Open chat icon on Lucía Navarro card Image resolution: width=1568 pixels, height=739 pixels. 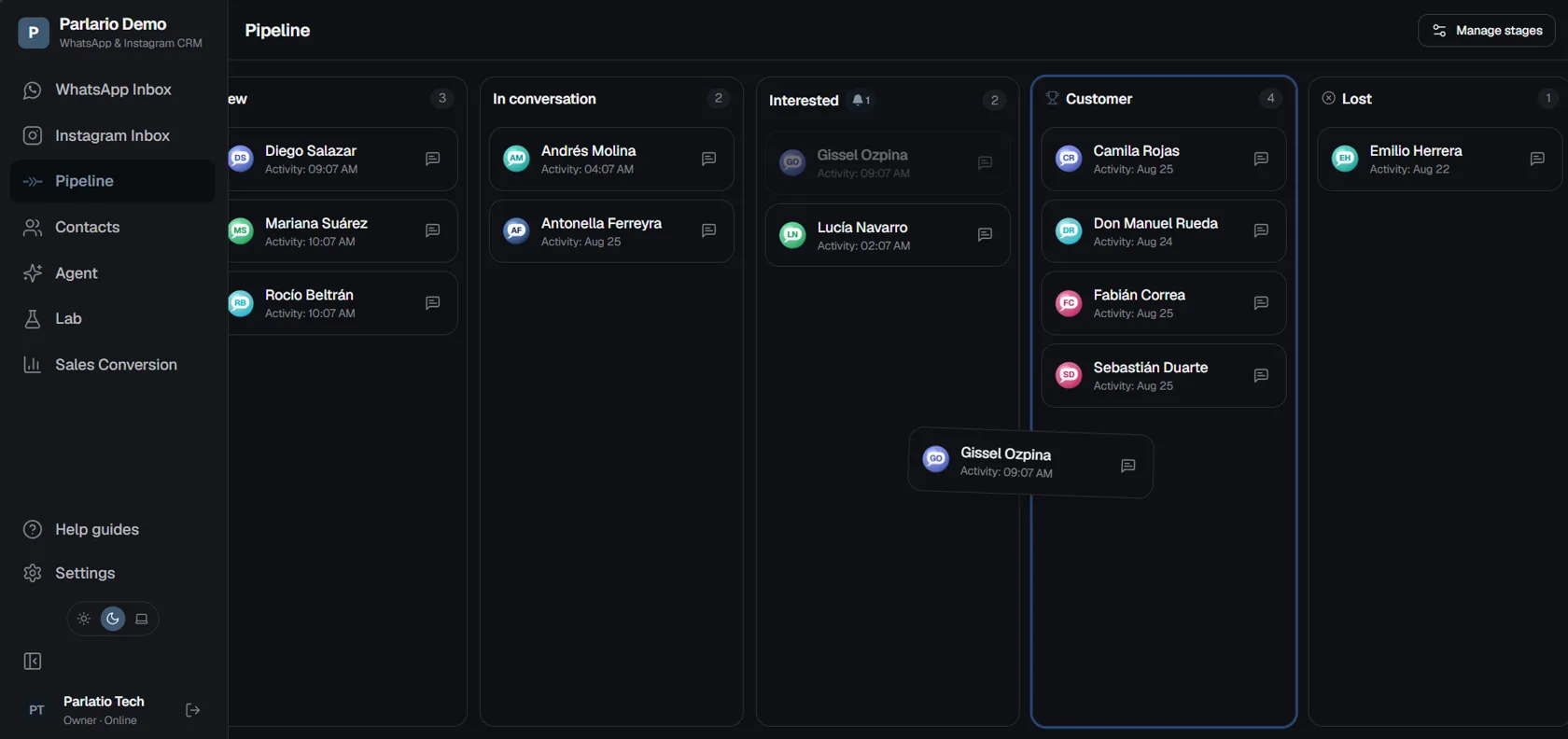pyautogui.click(x=985, y=234)
